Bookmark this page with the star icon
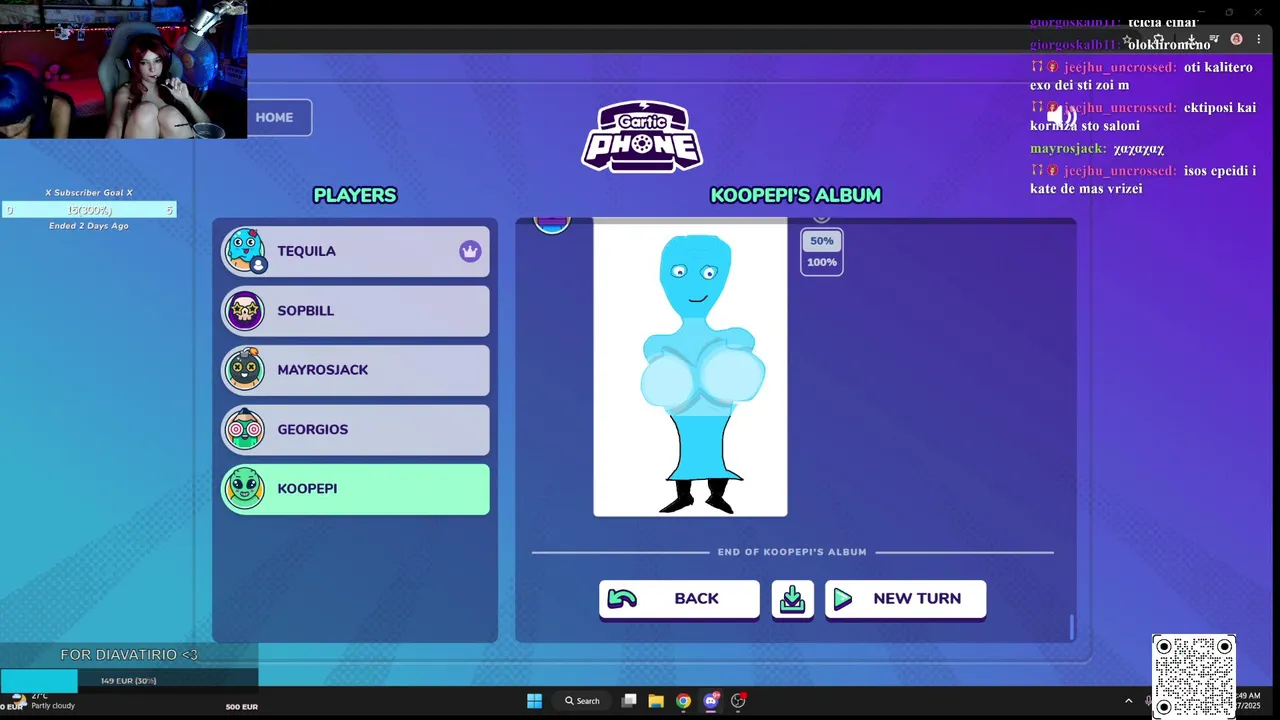 (1127, 40)
